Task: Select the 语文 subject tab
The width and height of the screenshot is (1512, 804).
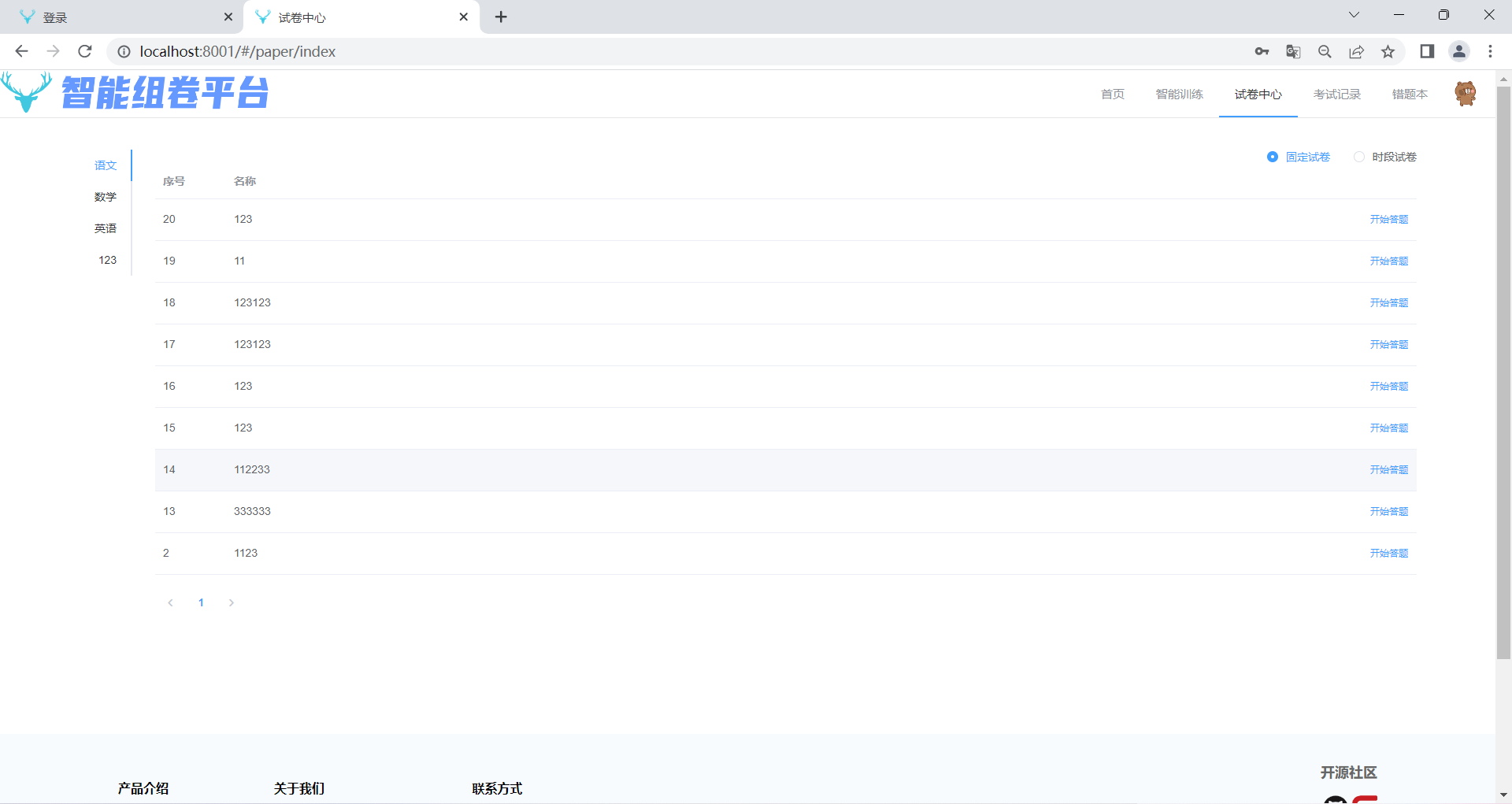Action: (106, 165)
